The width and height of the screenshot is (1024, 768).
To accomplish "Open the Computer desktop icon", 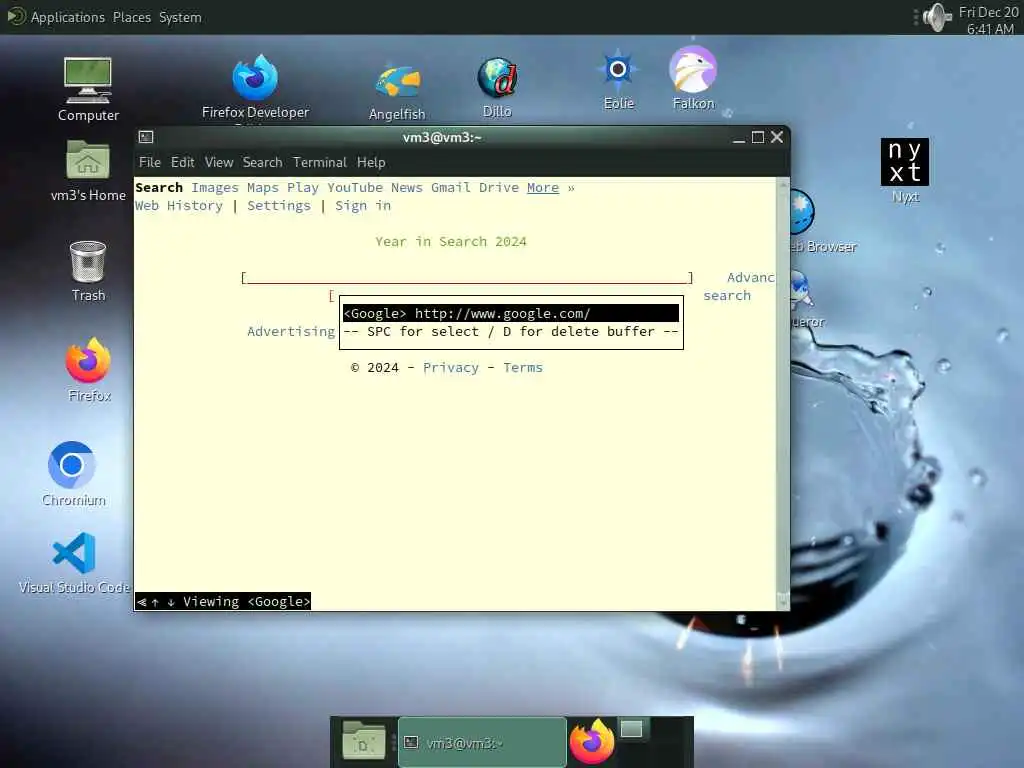I will click(x=88, y=89).
